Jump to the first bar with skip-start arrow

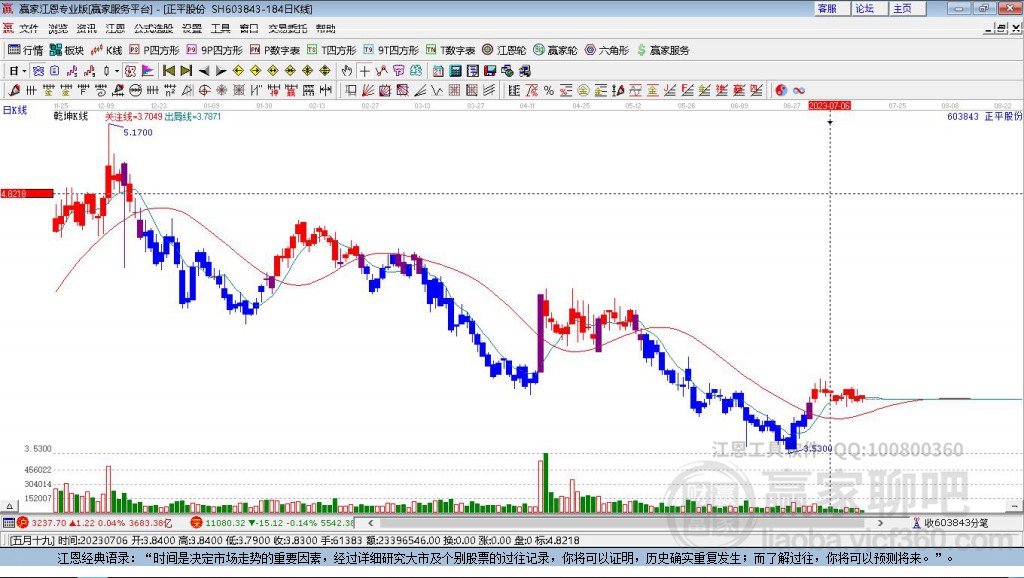[169, 71]
